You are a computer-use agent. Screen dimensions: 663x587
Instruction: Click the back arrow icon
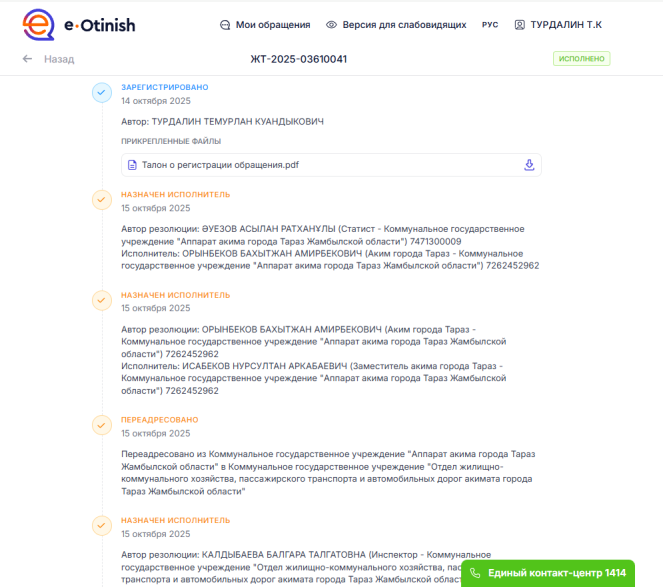tap(28, 59)
